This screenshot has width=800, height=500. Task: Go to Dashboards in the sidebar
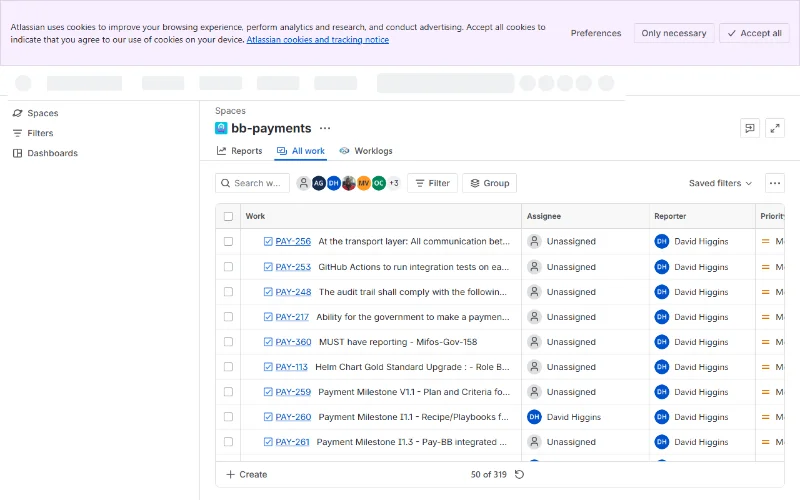coord(45,153)
